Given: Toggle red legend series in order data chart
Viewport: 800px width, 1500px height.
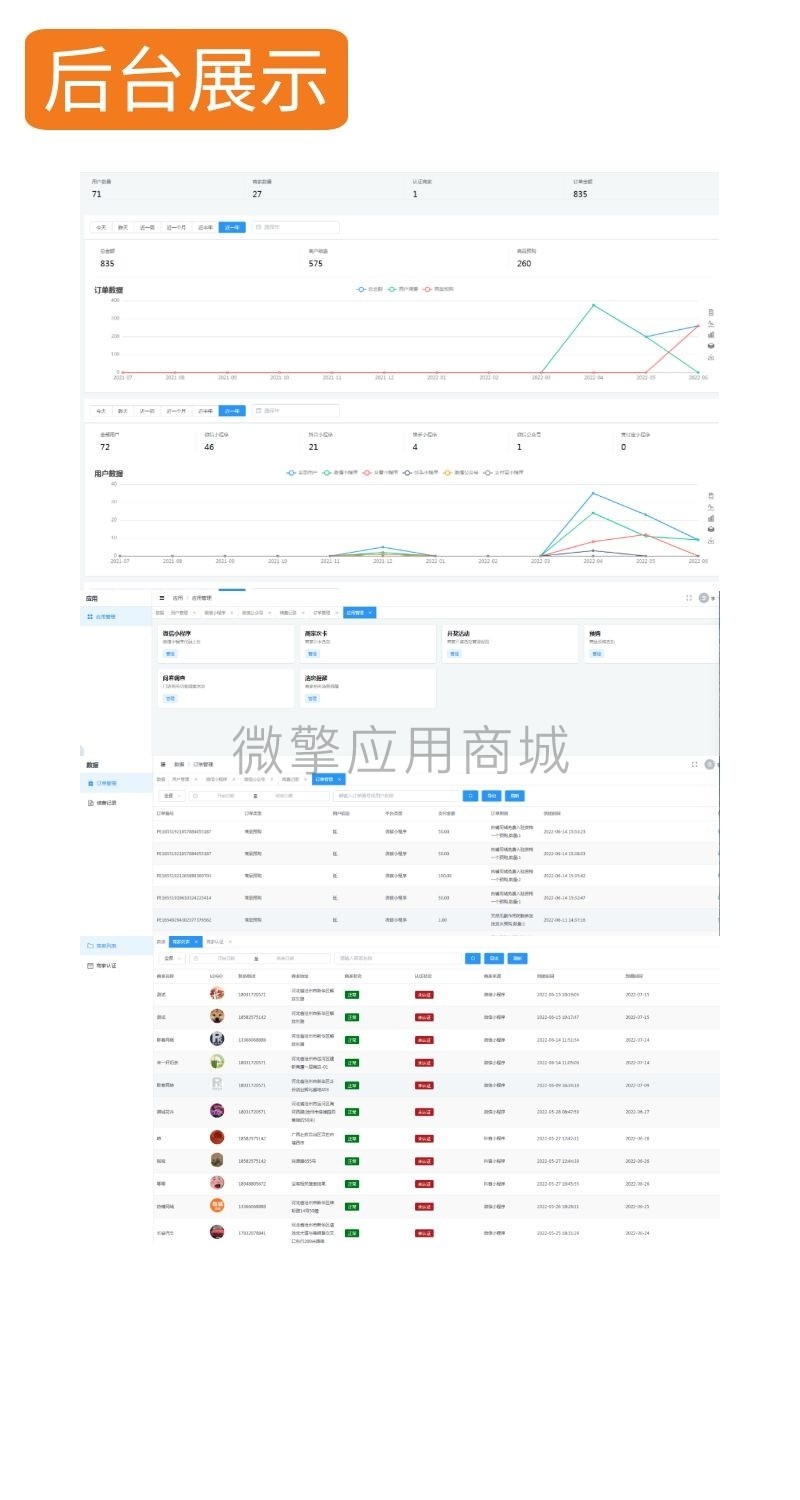Looking at the screenshot, I should [x=437, y=289].
